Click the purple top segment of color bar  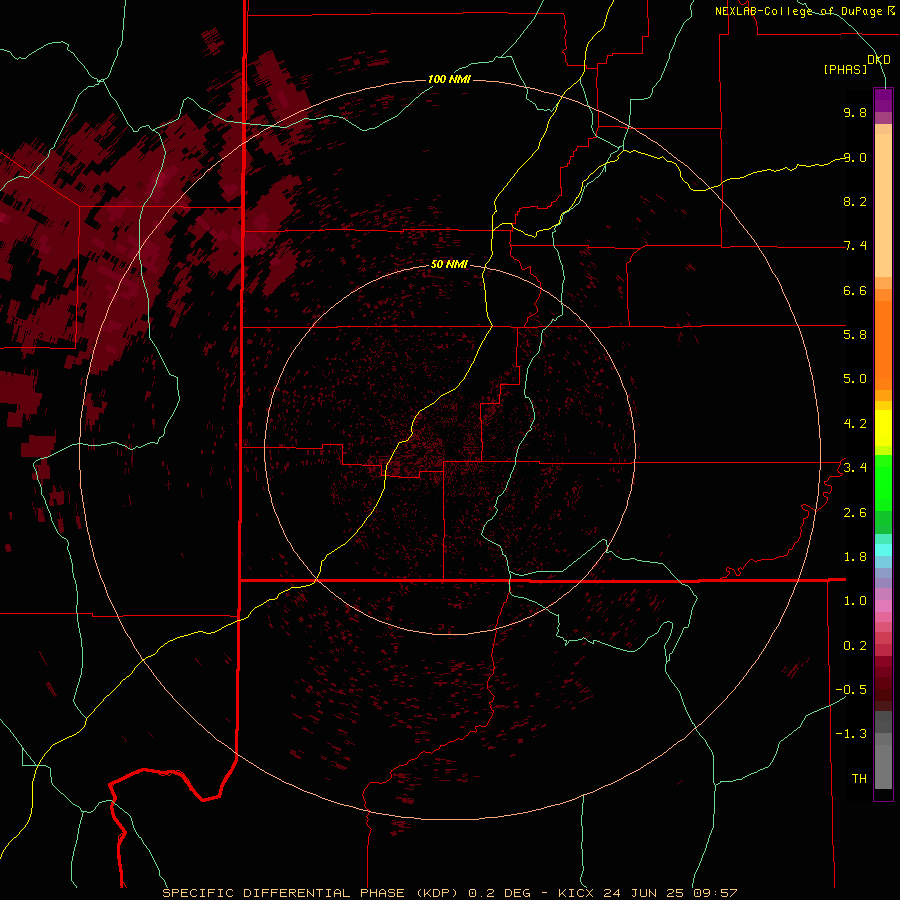pyautogui.click(x=883, y=100)
